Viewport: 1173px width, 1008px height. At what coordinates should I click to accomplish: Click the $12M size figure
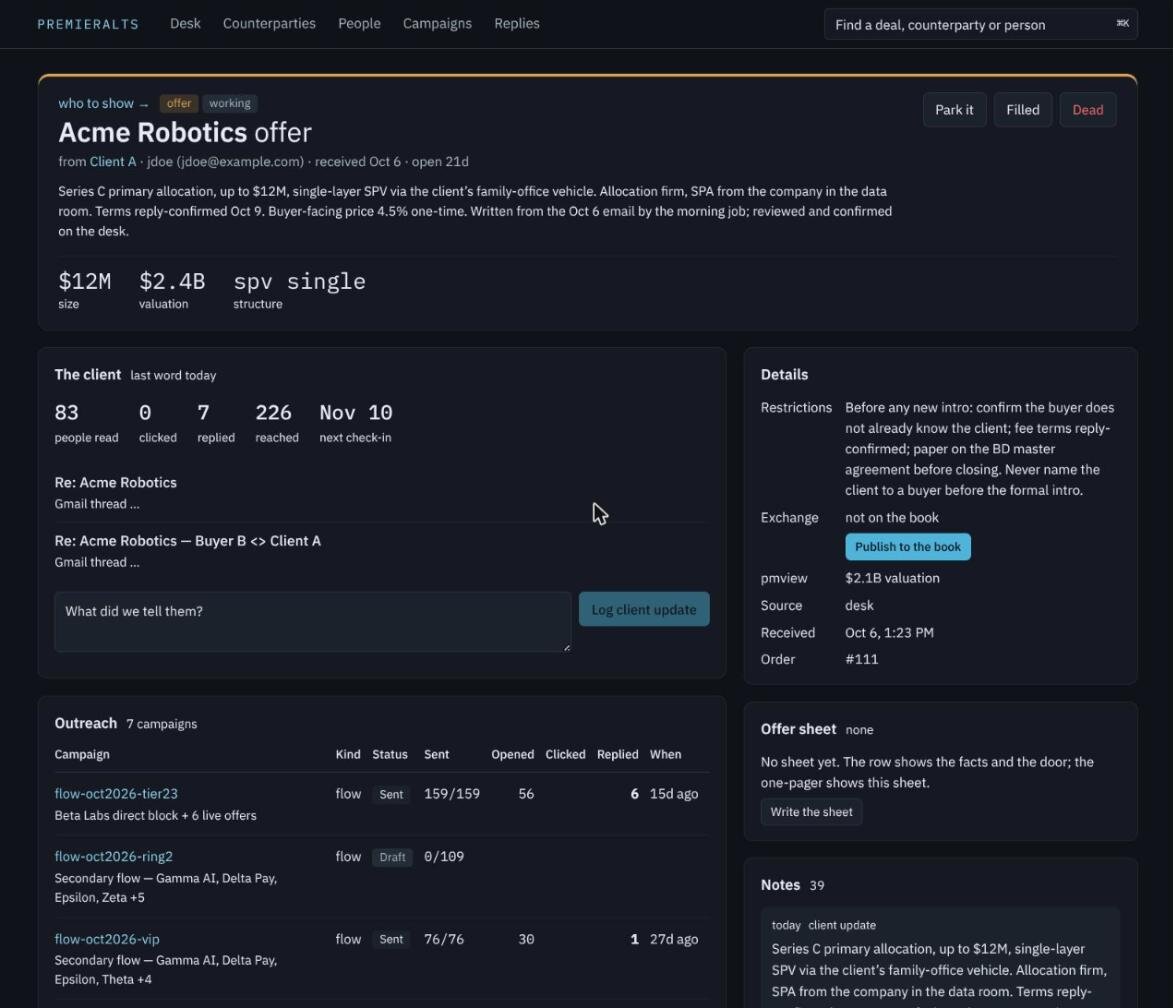[x=85, y=281]
